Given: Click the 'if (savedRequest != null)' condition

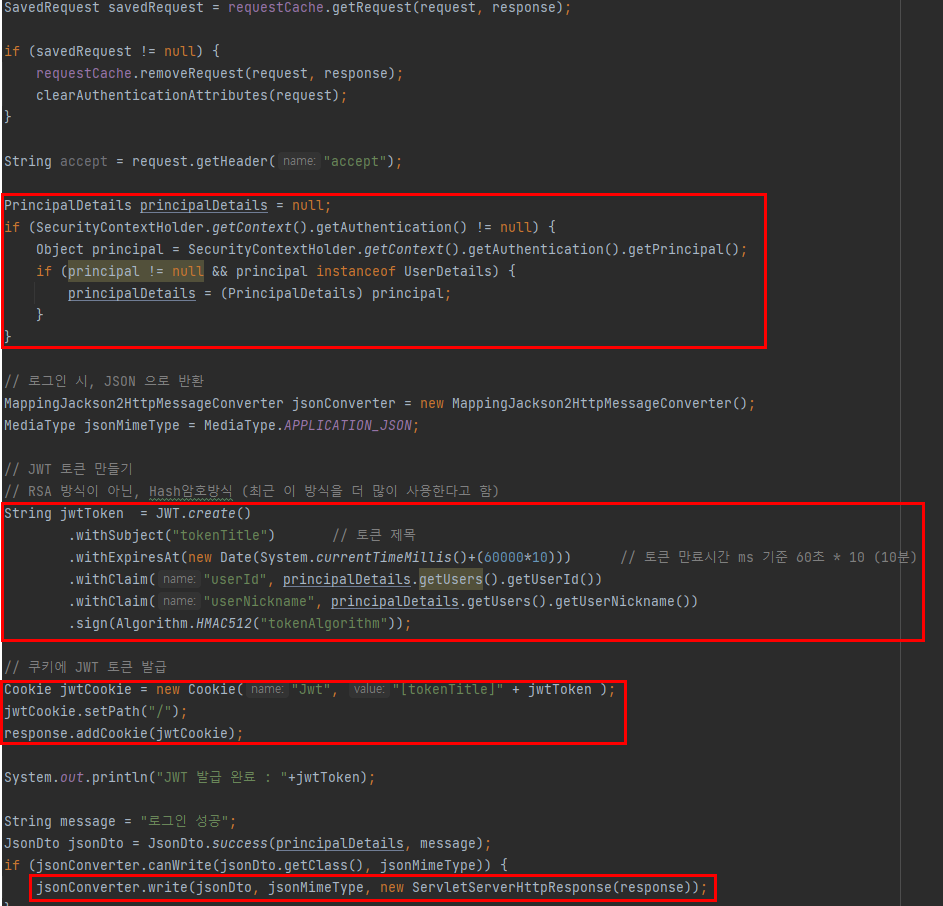Looking at the screenshot, I should (x=112, y=52).
